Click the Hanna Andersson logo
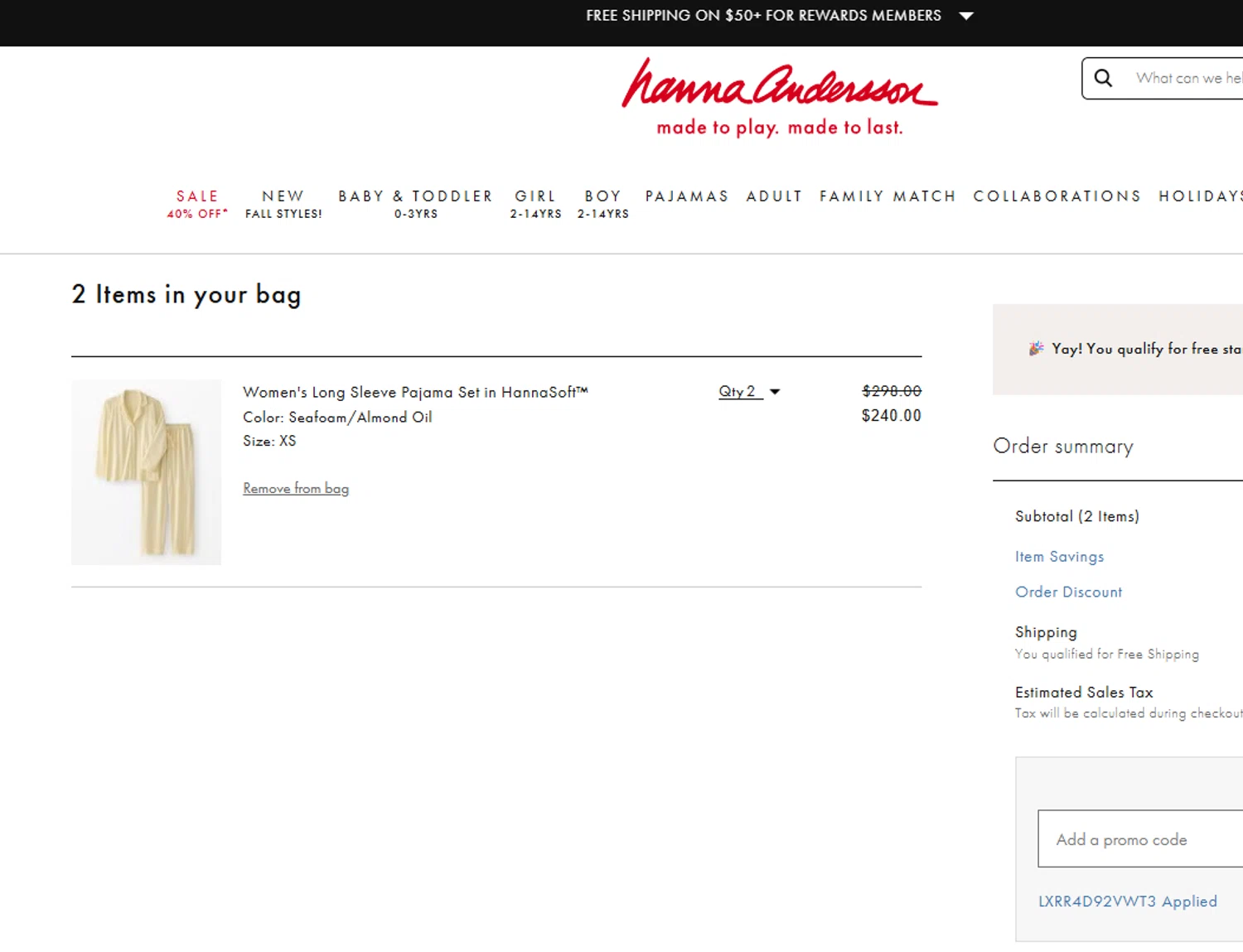The image size is (1243, 952). tap(780, 84)
